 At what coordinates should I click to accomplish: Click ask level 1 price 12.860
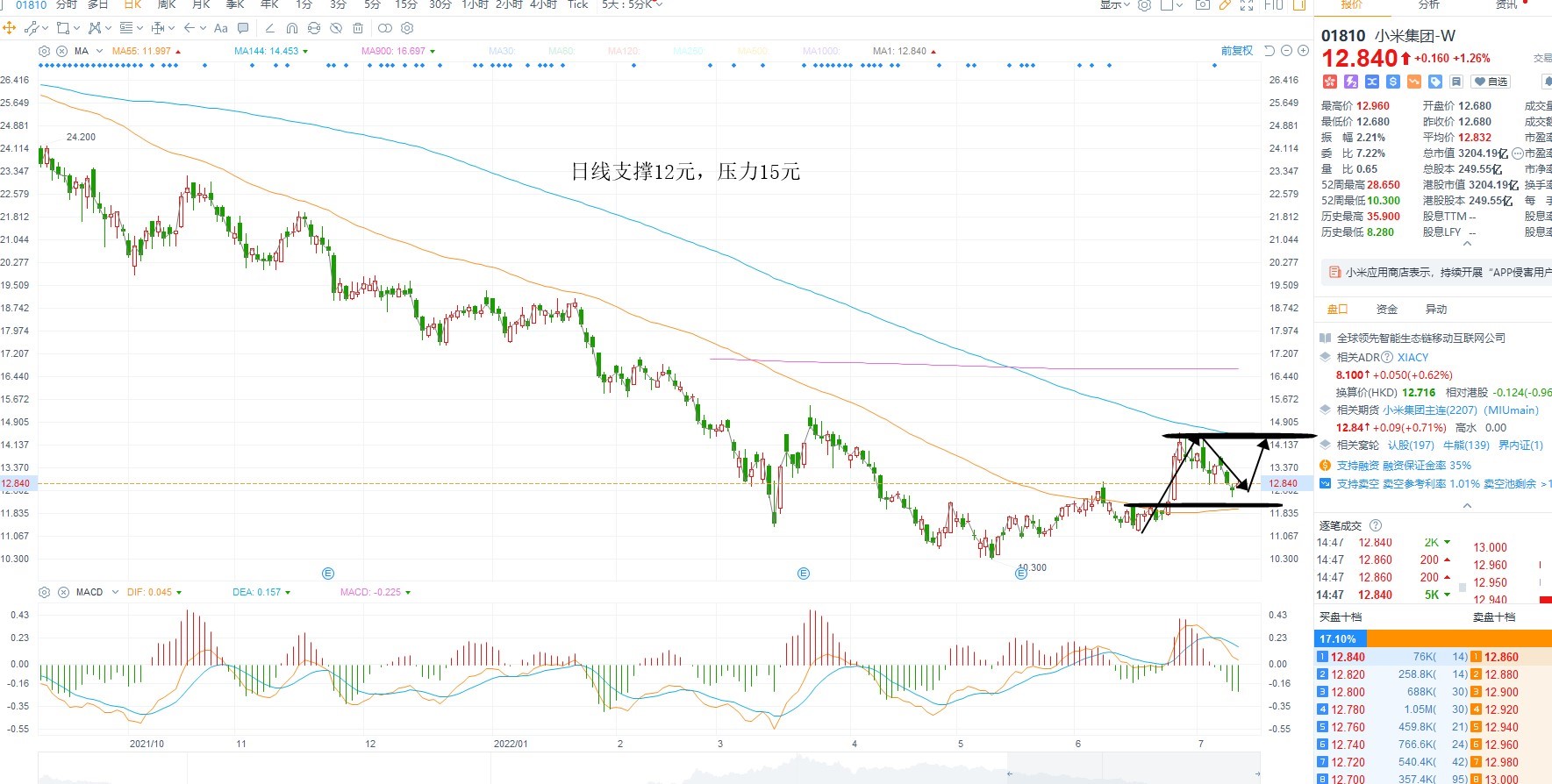coord(1501,657)
